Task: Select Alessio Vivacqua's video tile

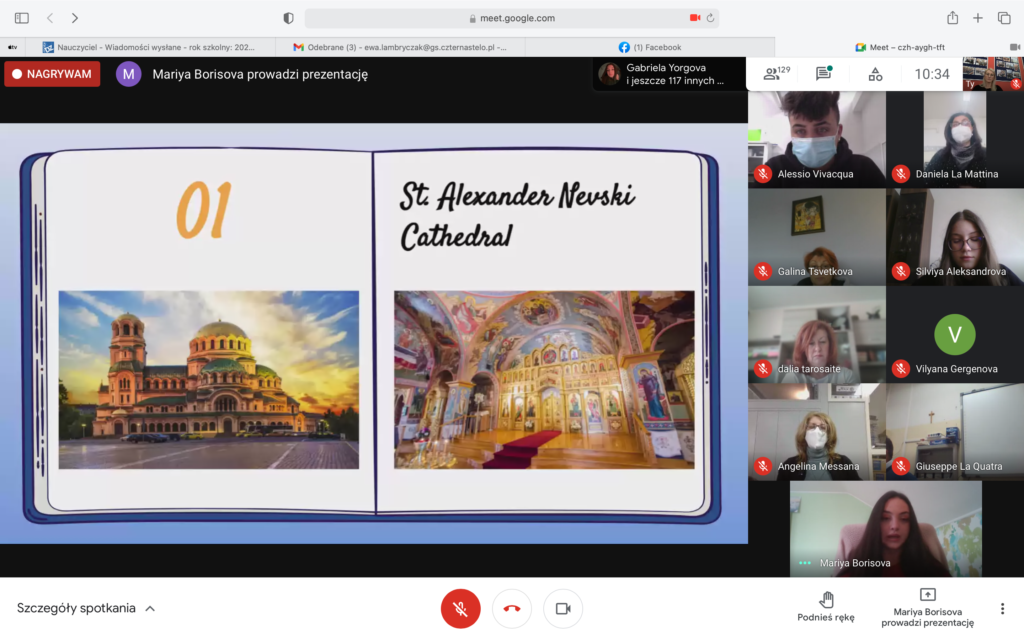Action: [816, 139]
